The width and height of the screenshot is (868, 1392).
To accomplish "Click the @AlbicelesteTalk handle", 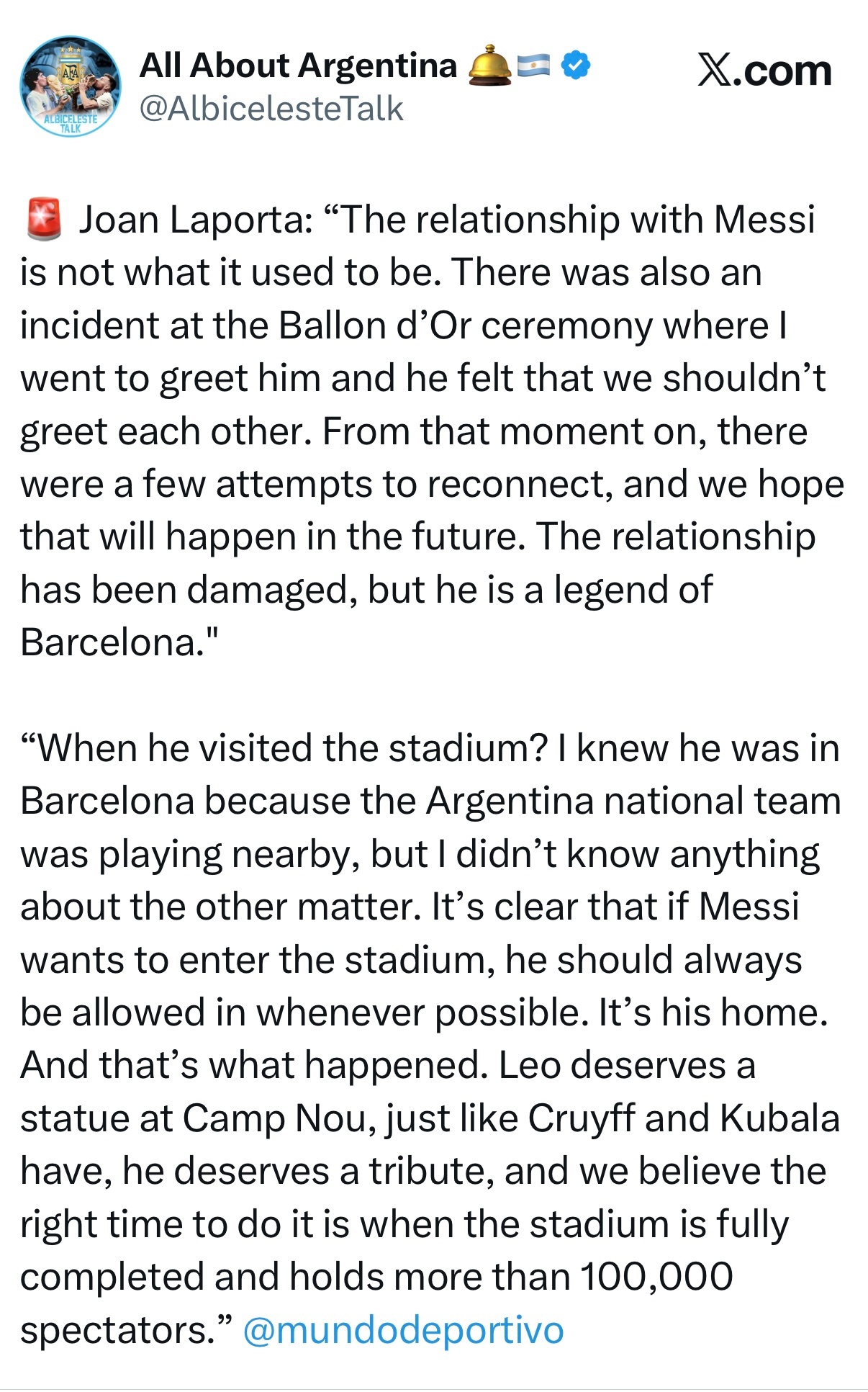I will 271,109.
